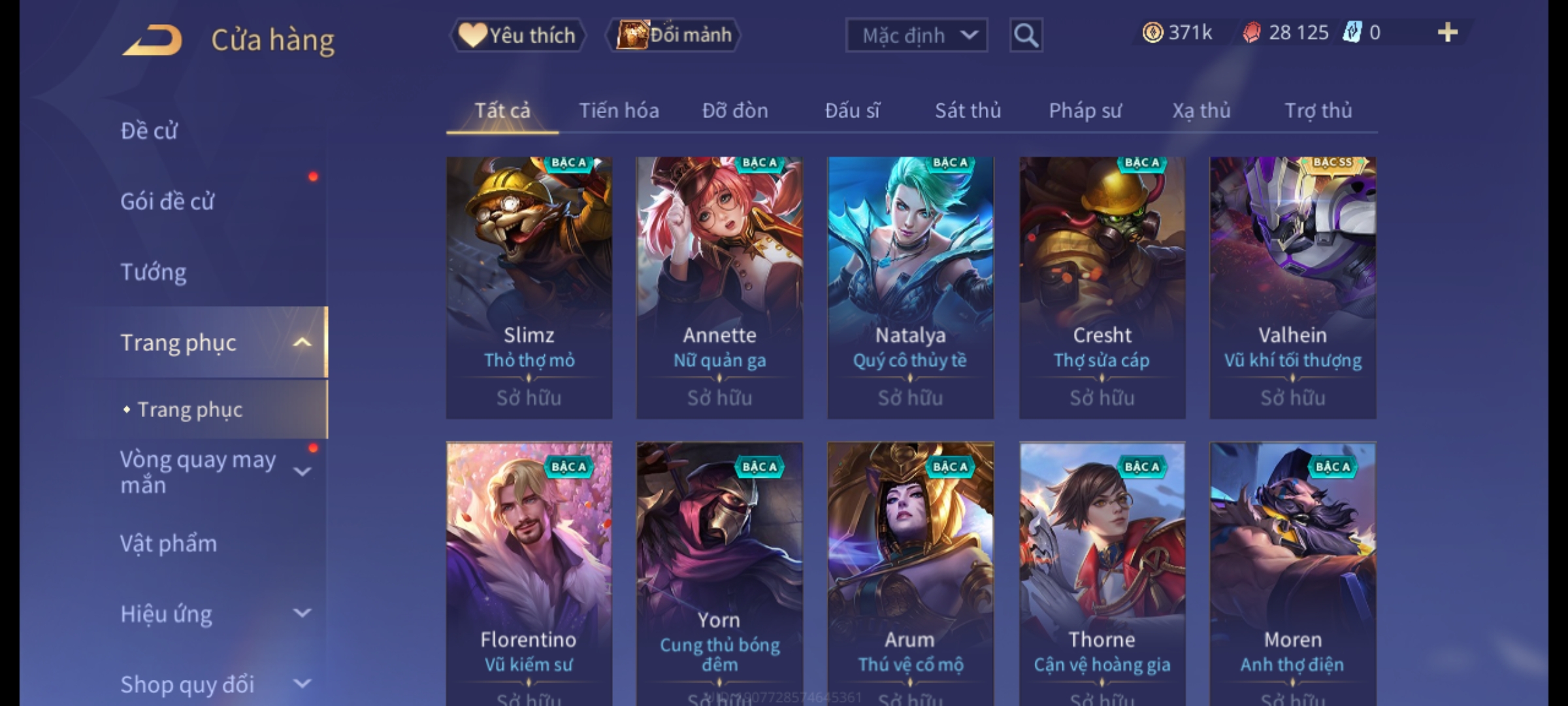Viewport: 1568px width, 706px height.
Task: Select Natalya Quý cô thủy tề card
Action: tap(910, 288)
